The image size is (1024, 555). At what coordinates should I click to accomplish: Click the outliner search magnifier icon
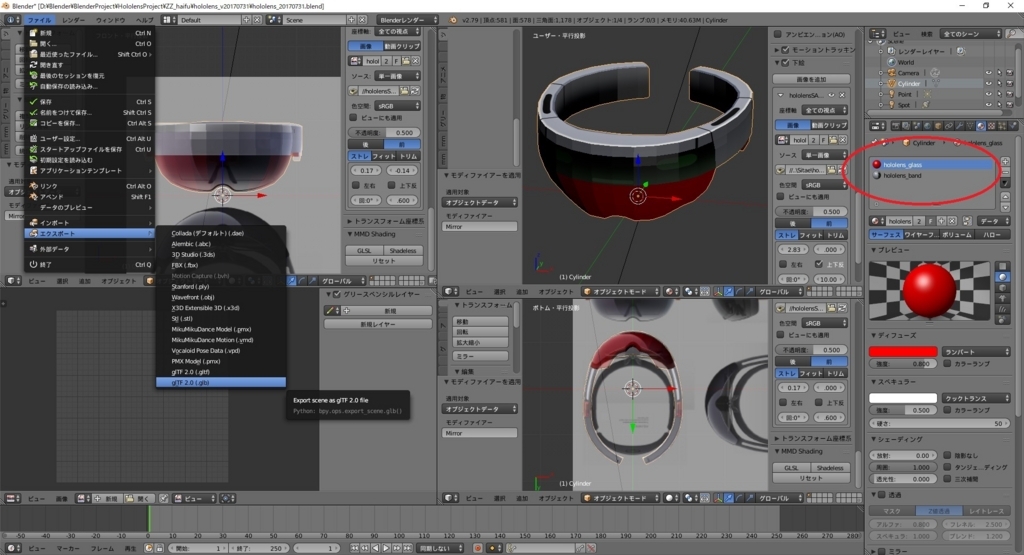point(1010,33)
